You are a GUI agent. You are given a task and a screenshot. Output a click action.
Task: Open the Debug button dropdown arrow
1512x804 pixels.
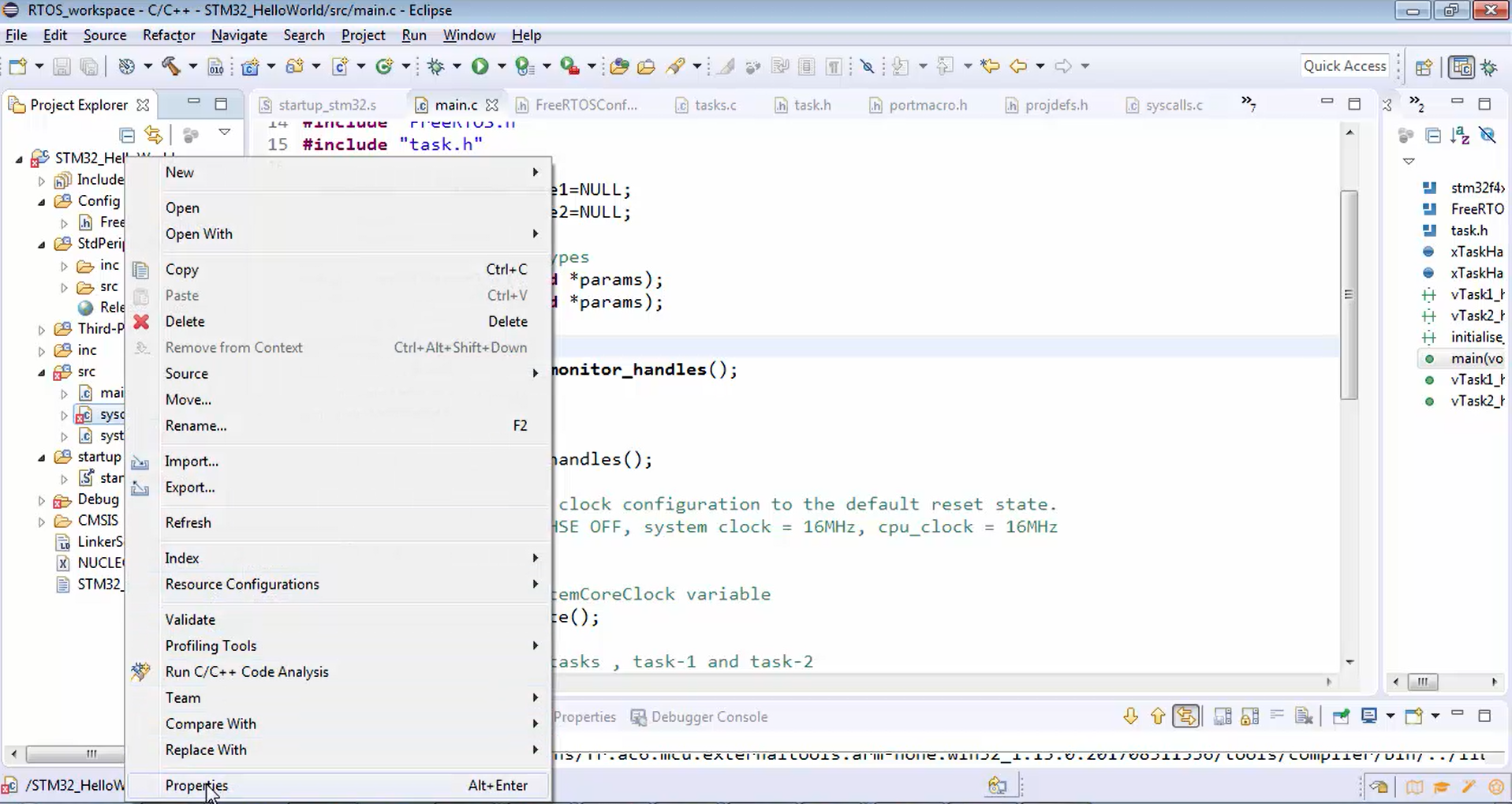point(457,66)
